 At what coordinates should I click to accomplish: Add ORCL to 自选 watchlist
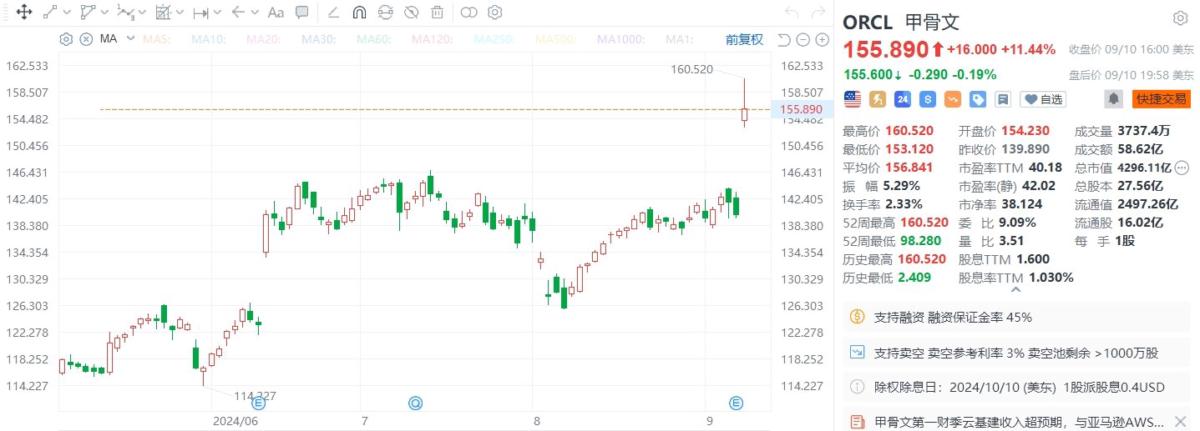[1043, 99]
